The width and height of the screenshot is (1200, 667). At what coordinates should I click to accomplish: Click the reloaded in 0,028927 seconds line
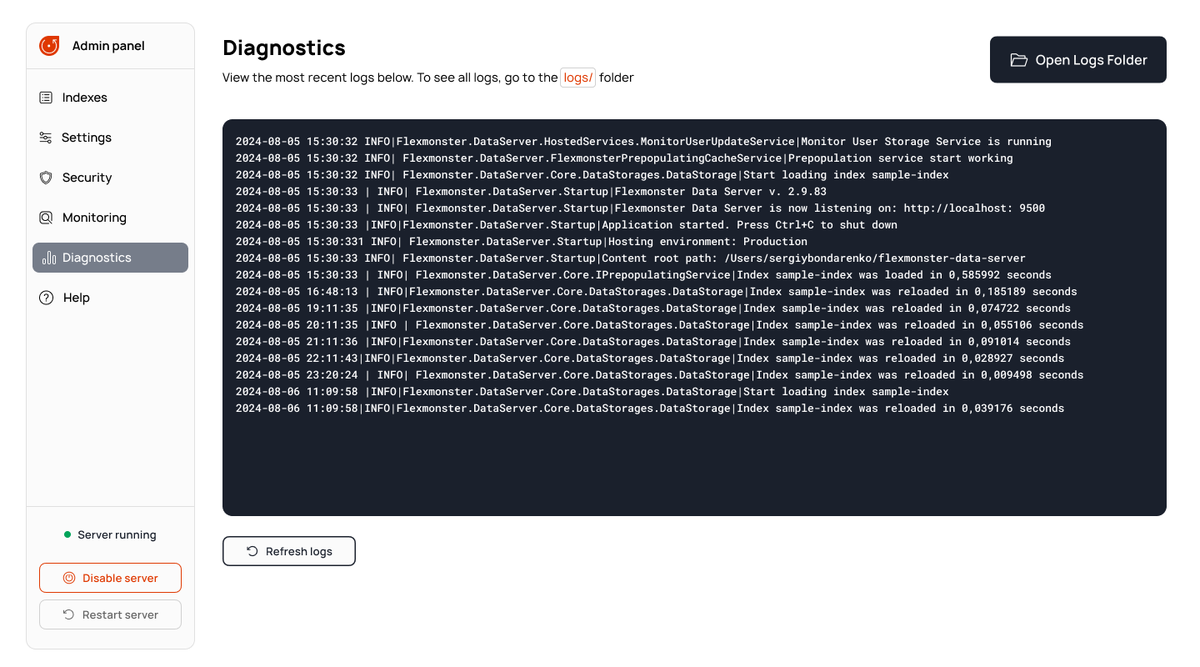pyautogui.click(x=650, y=358)
